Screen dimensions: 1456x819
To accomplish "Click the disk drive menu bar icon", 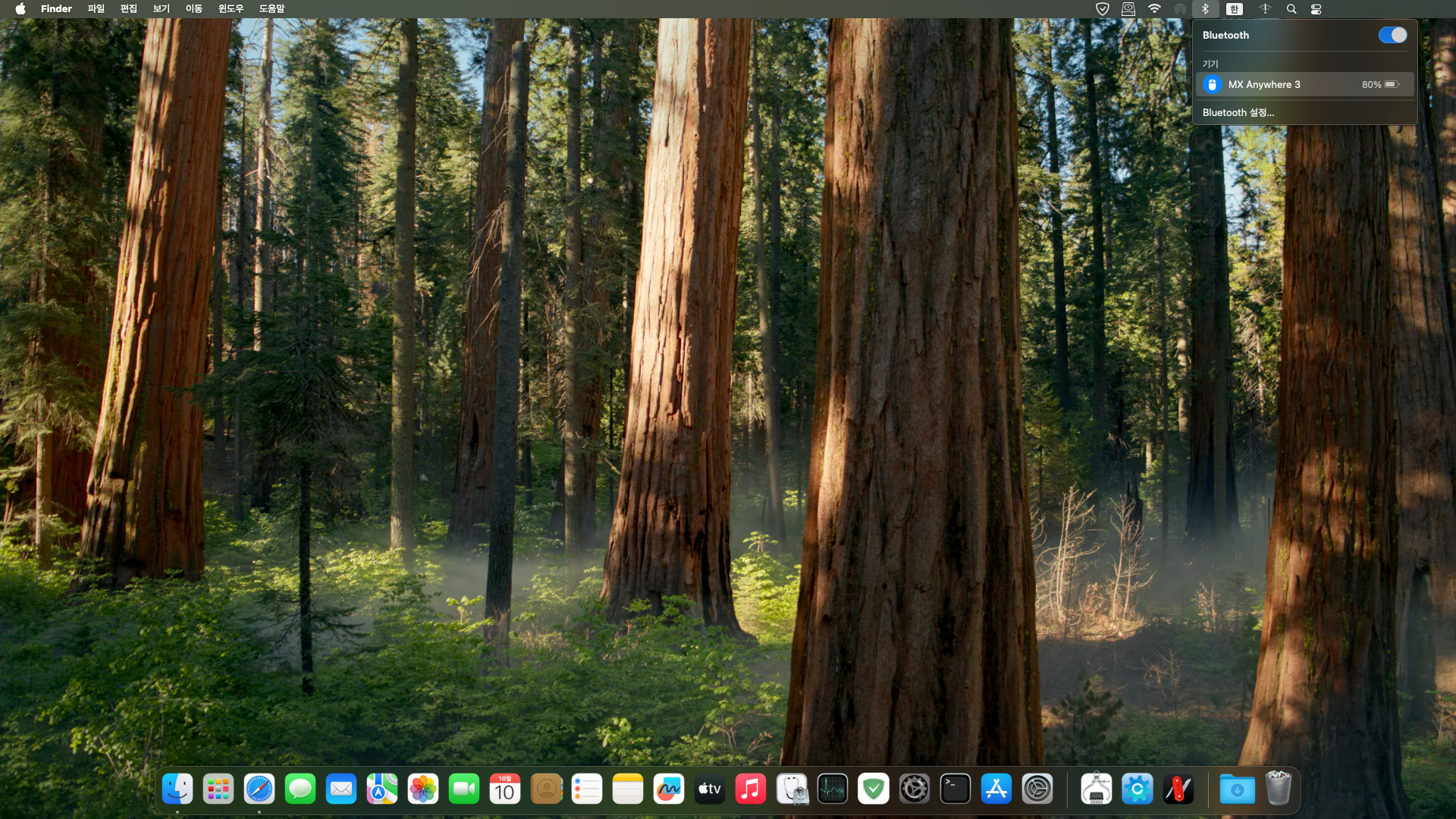I will 1128,9.
